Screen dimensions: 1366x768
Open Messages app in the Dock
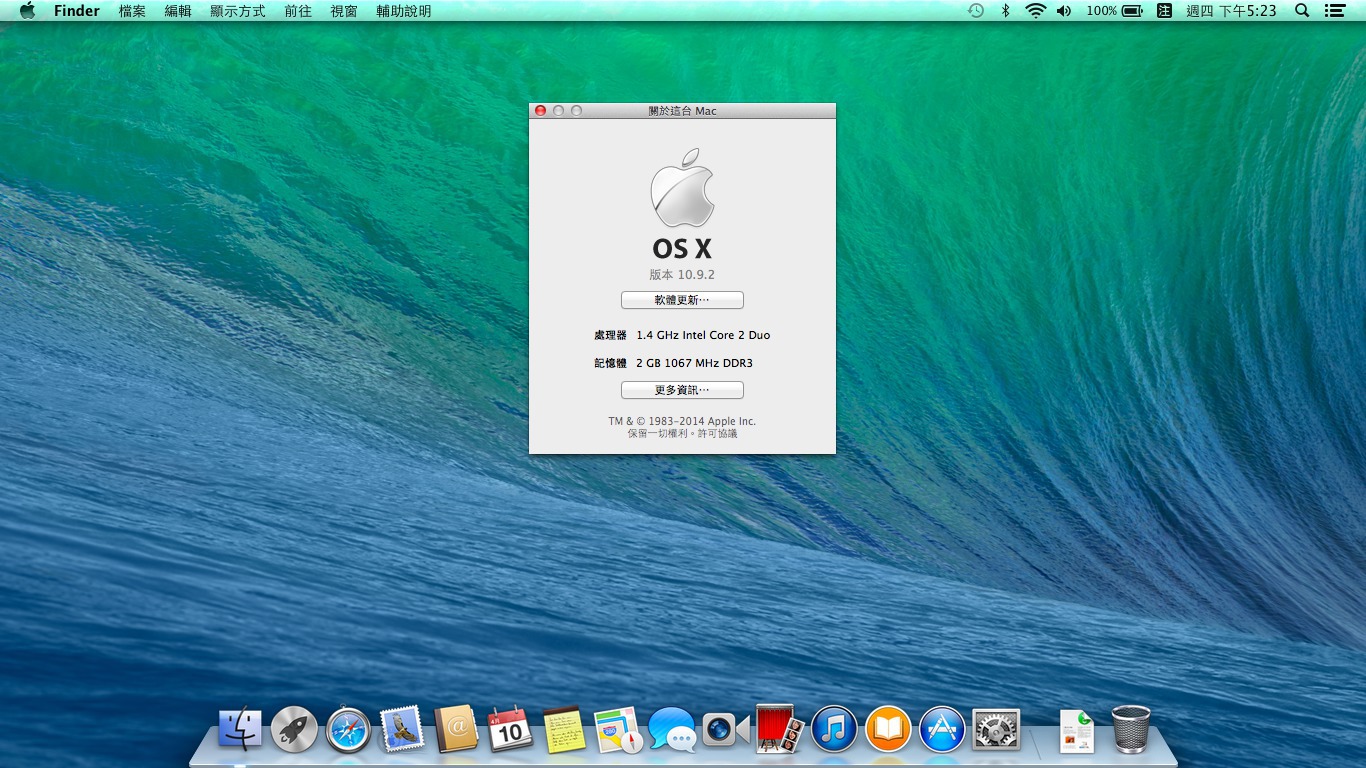[x=672, y=730]
